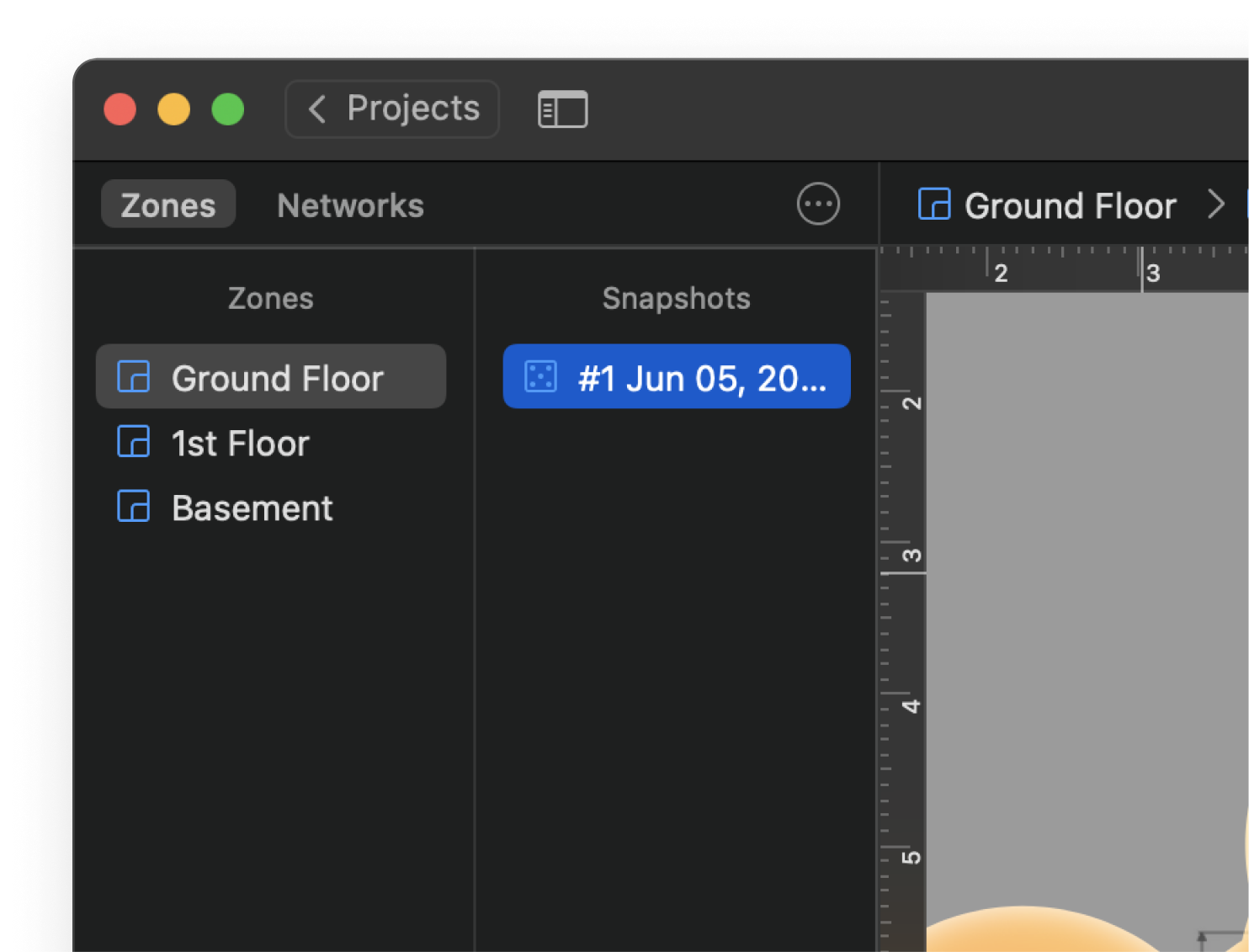Switch to the Networks tab
The width and height of the screenshot is (1249, 952).
pyautogui.click(x=350, y=205)
